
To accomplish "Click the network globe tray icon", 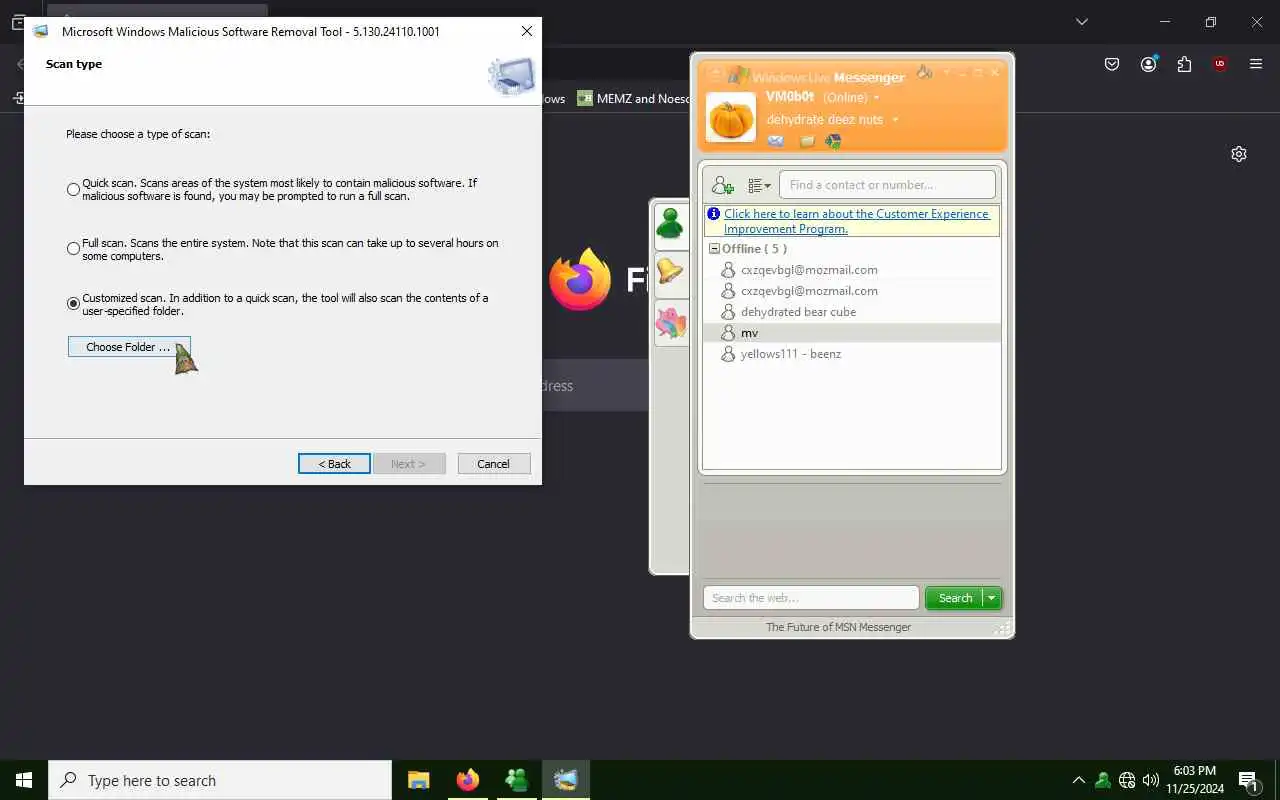I will click(x=1127, y=780).
